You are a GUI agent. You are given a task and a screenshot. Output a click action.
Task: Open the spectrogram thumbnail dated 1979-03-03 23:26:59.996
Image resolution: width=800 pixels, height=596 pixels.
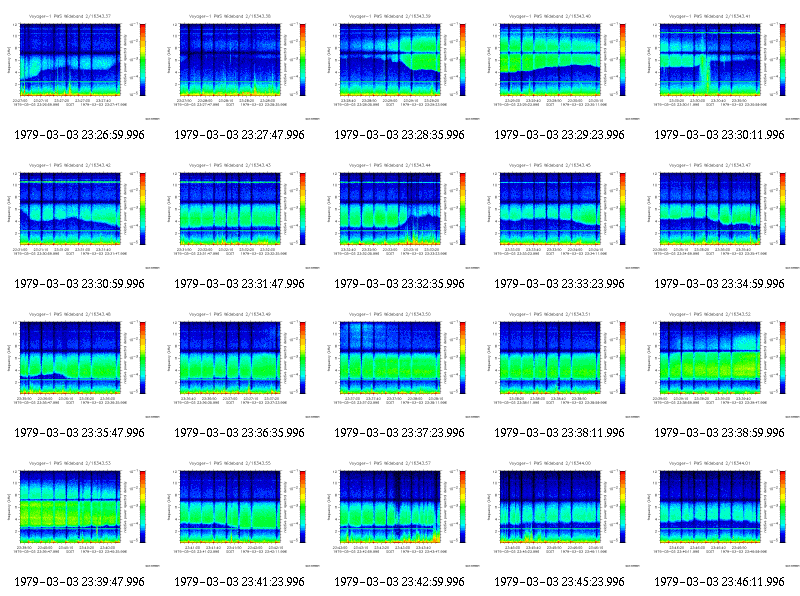(80, 66)
